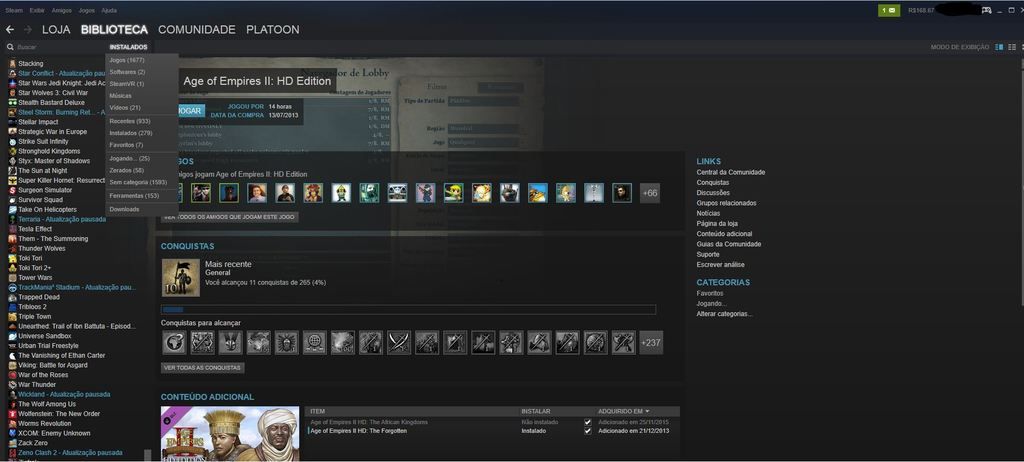
Task: Open the Jogos menu in menu bar
Action: tap(86, 10)
